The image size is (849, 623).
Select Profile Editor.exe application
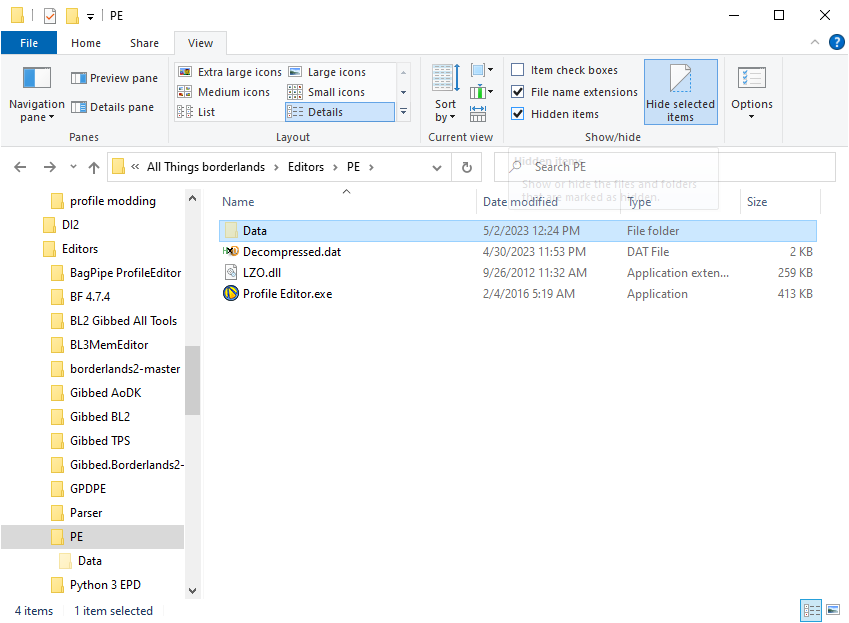(287, 294)
